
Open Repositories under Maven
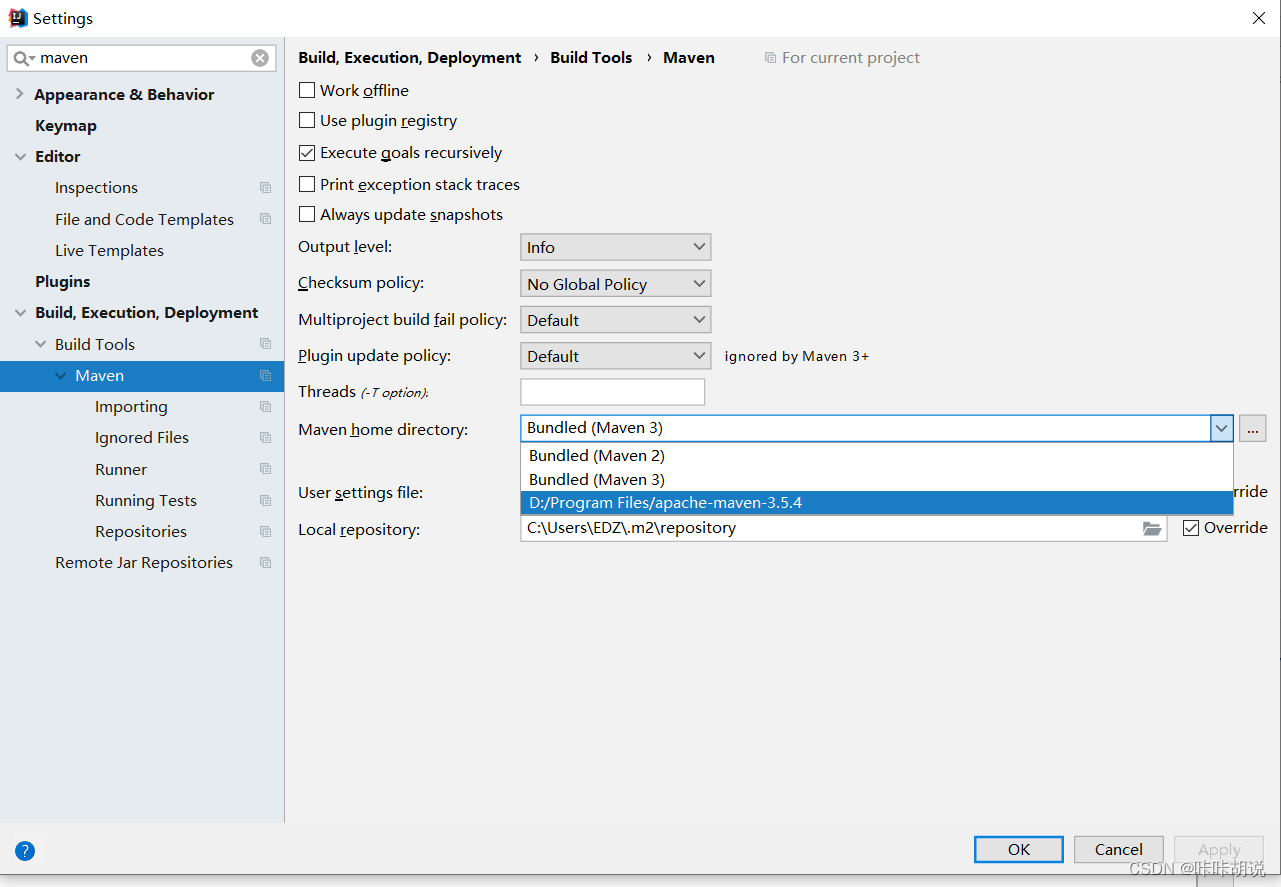click(x=141, y=532)
